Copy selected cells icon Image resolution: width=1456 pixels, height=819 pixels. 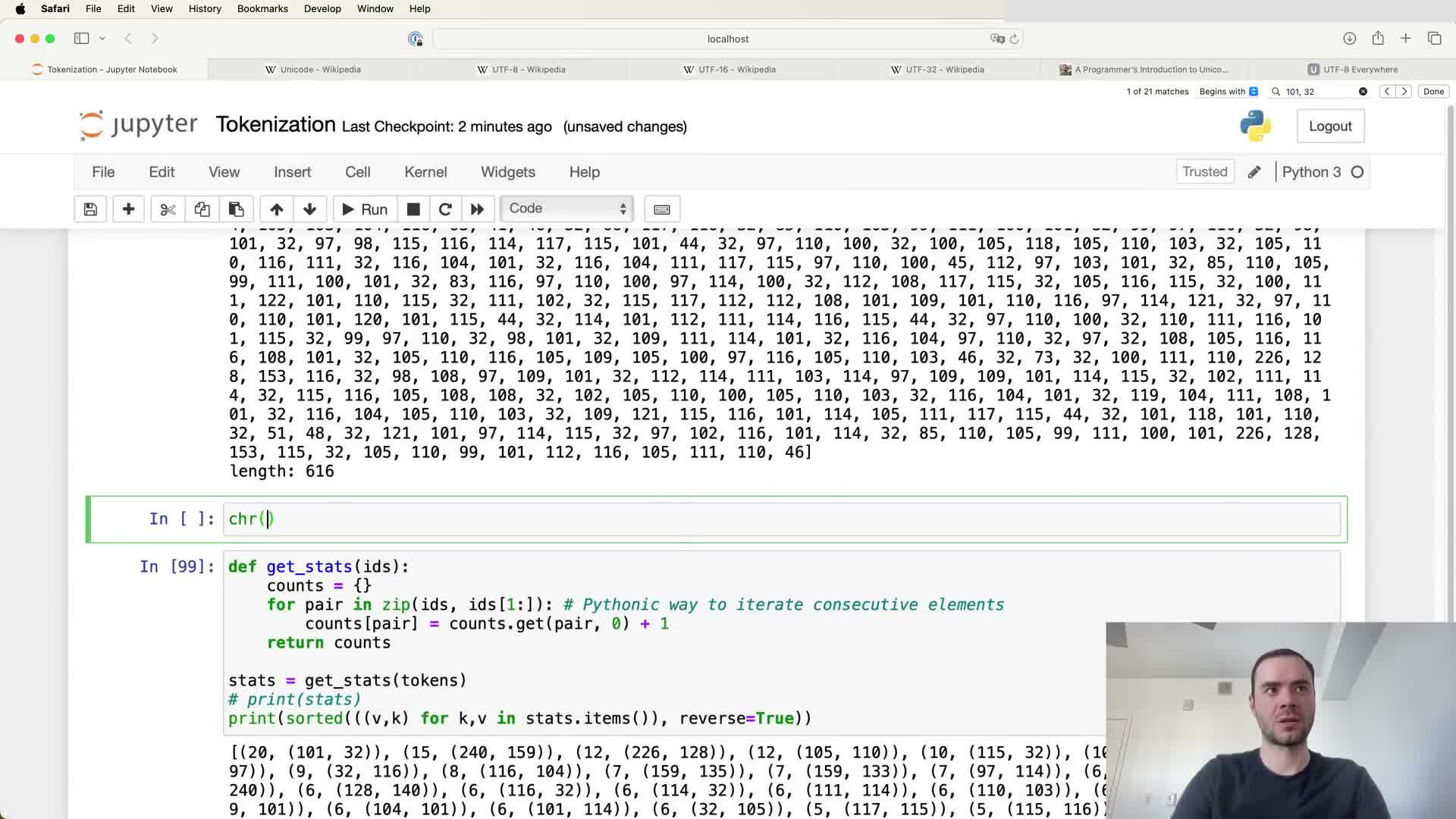click(x=202, y=209)
